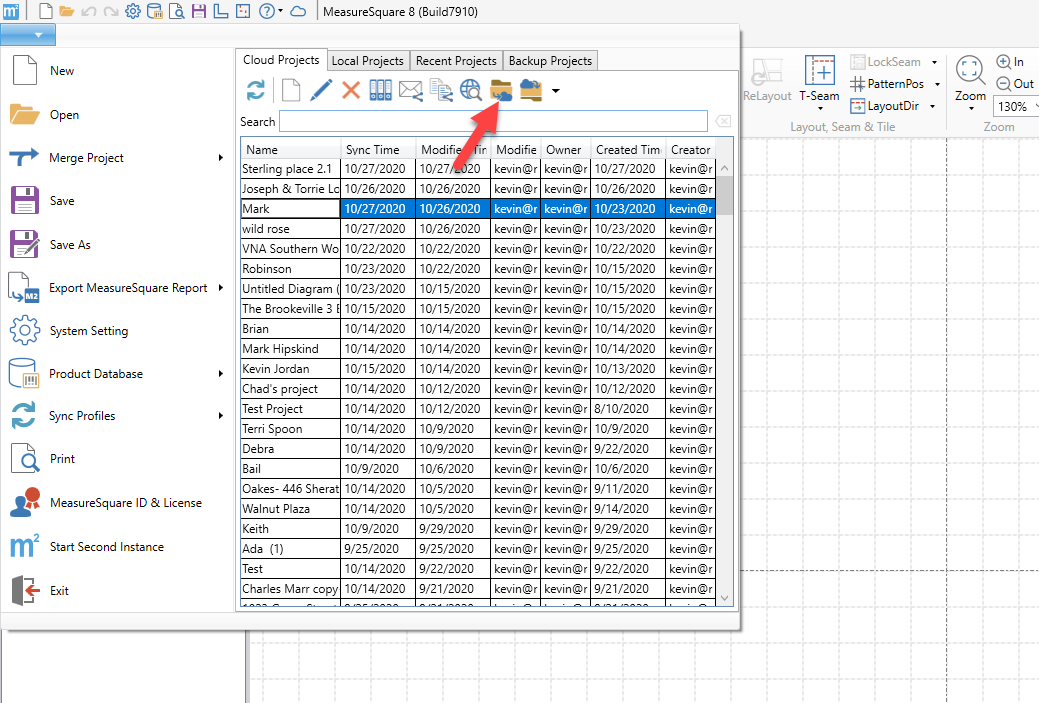This screenshot has height=703, width=1039.
Task: Switch to the Backup Projects tab
Action: (550, 61)
